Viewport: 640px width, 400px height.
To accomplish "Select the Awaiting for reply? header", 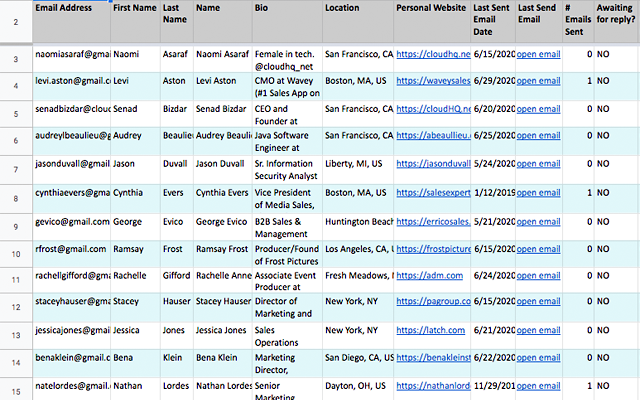I will click(x=617, y=21).
